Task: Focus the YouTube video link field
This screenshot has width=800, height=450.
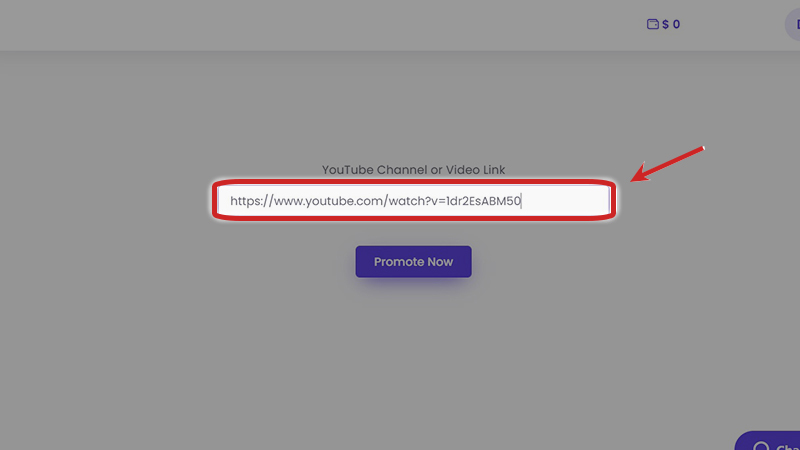Action: [414, 201]
